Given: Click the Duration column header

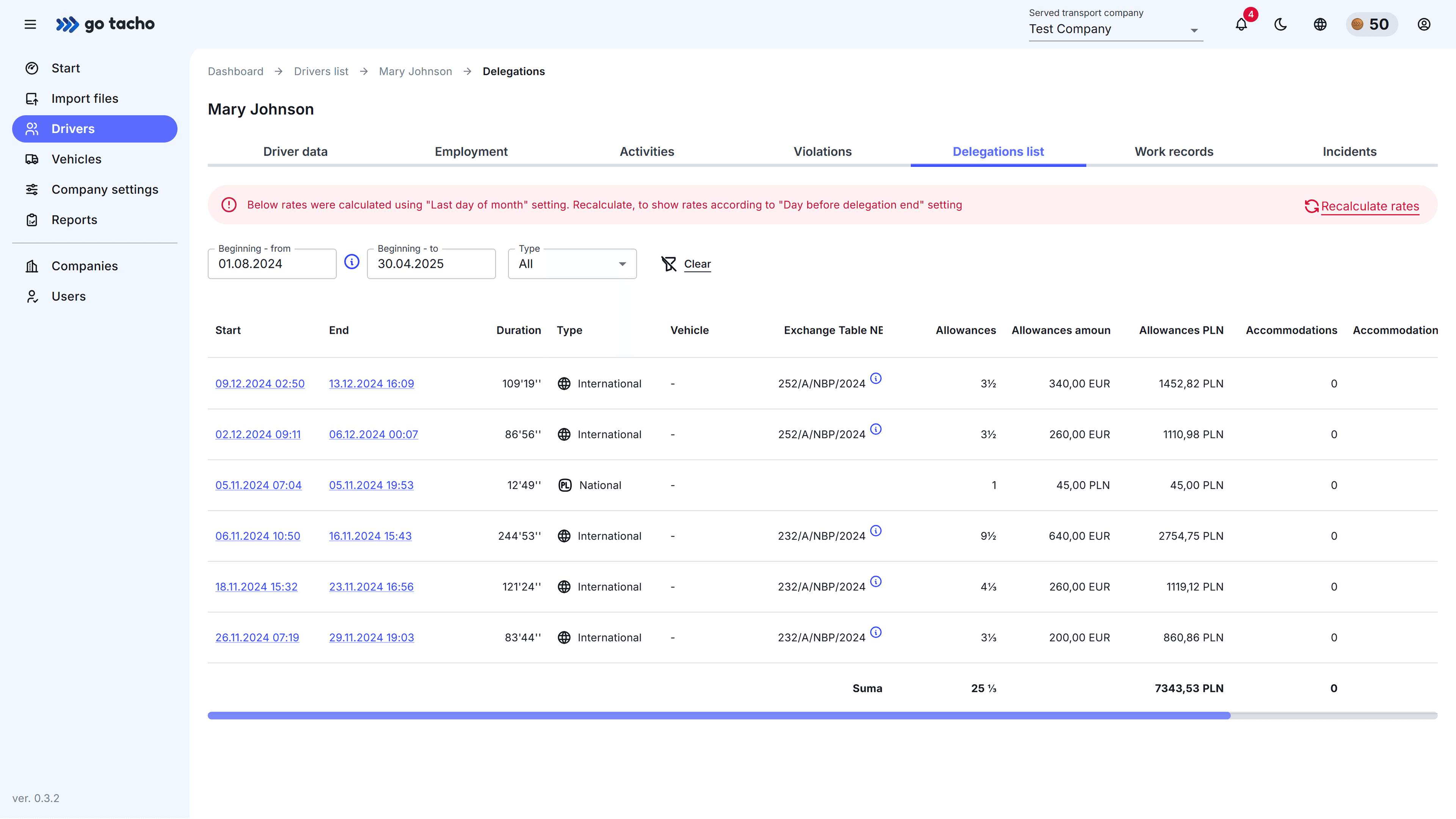Looking at the screenshot, I should 518,330.
